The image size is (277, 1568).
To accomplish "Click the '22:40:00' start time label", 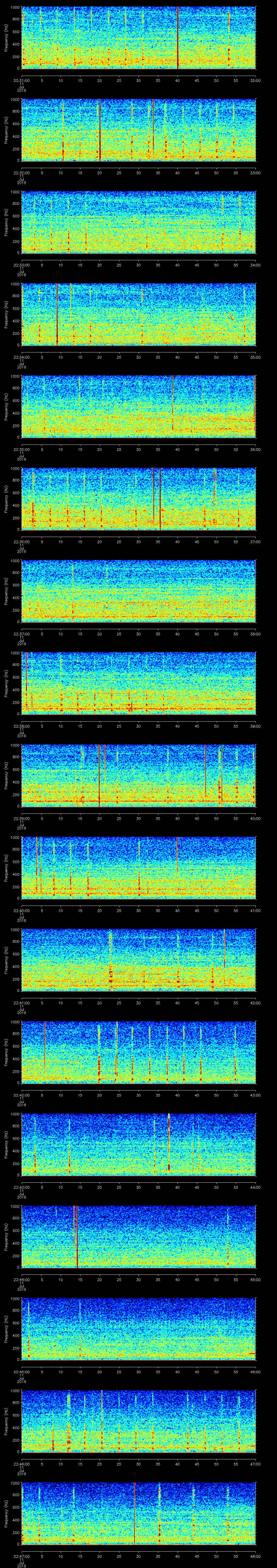I will 22,910.
